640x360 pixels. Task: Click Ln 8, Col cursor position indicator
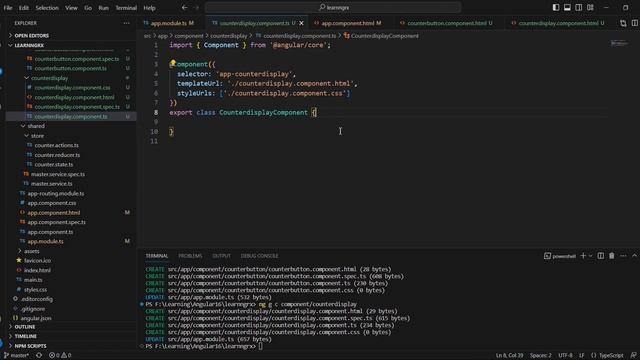509,356
